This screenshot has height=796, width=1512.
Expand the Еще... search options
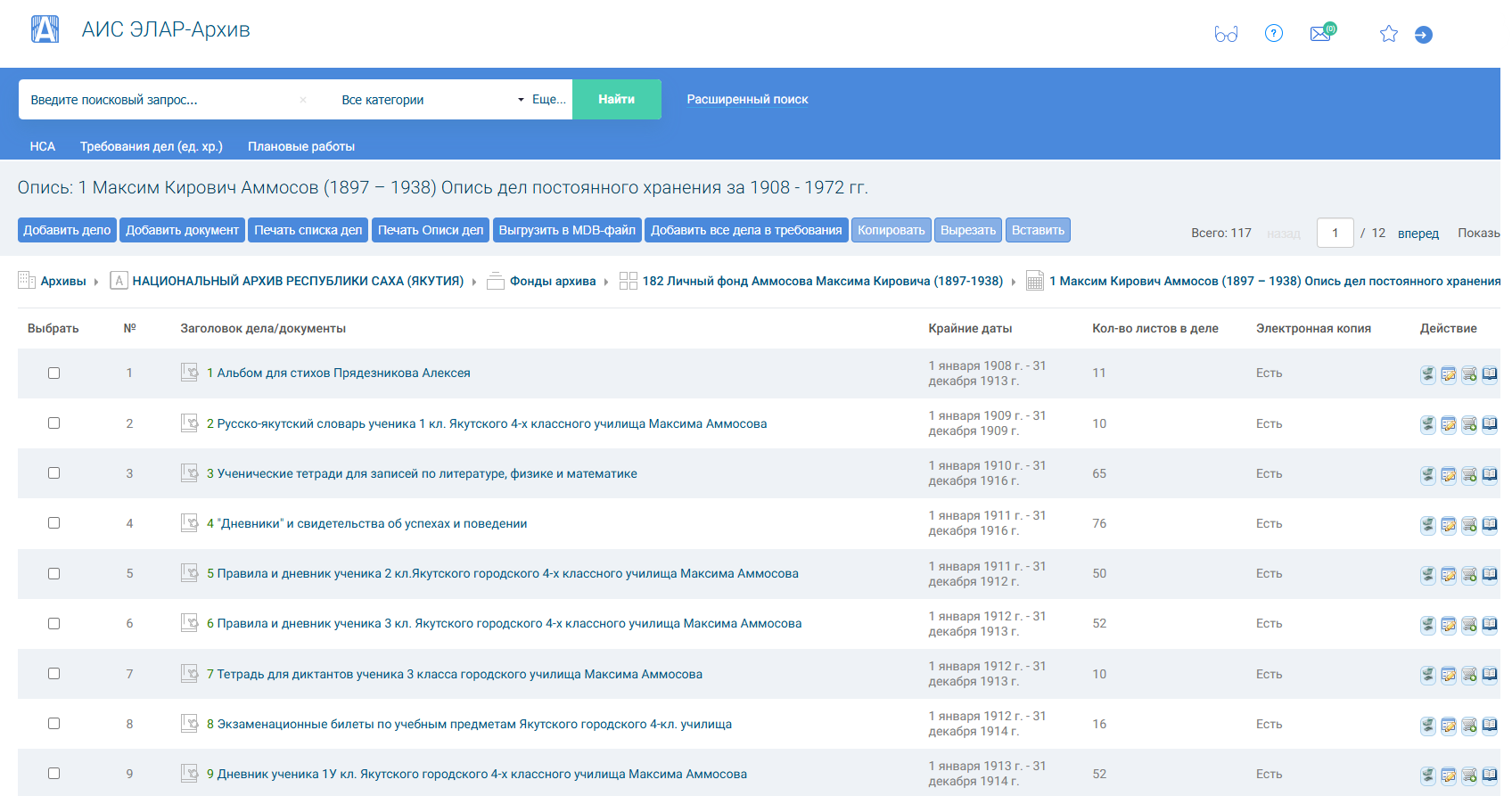tap(548, 100)
